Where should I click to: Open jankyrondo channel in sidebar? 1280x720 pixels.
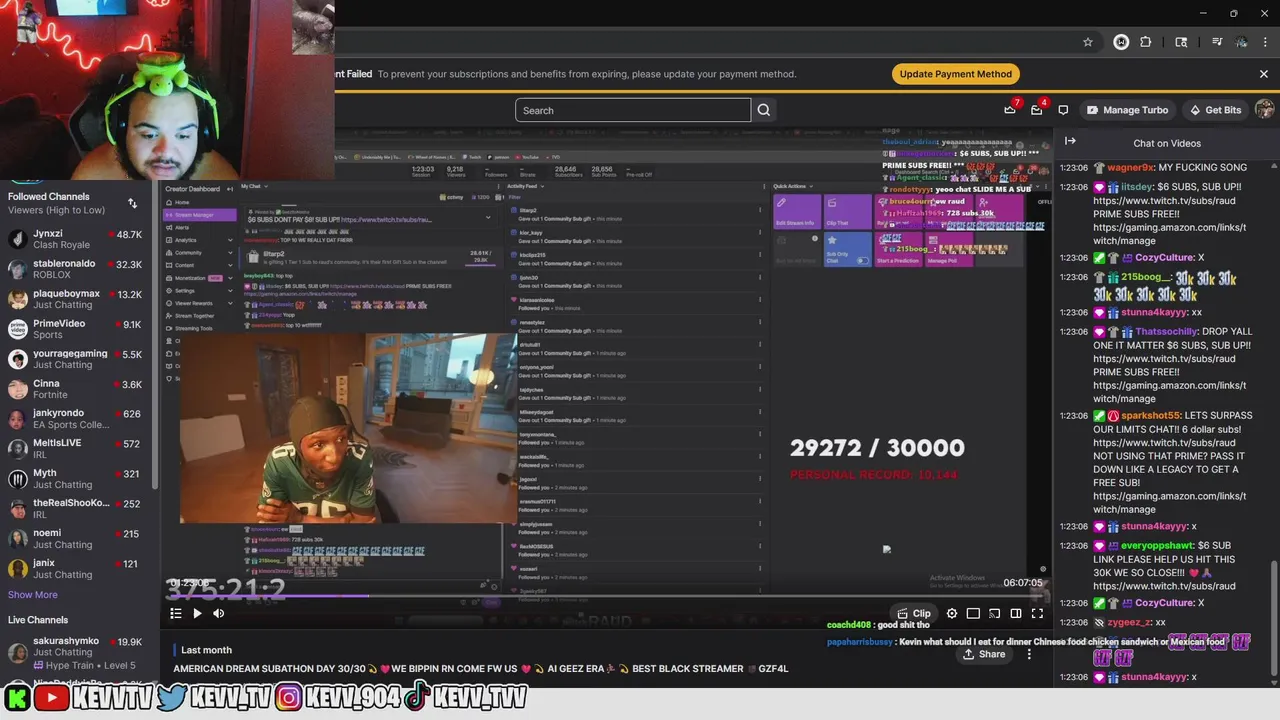pyautogui.click(x=76, y=419)
